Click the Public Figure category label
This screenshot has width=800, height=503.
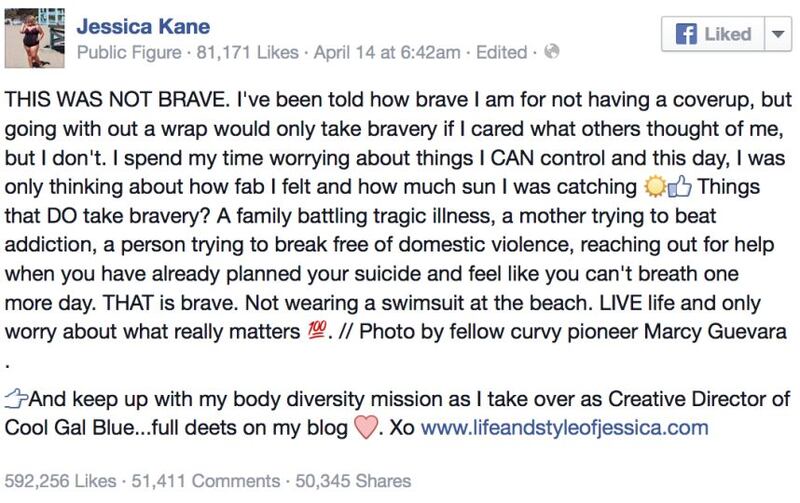[129, 52]
